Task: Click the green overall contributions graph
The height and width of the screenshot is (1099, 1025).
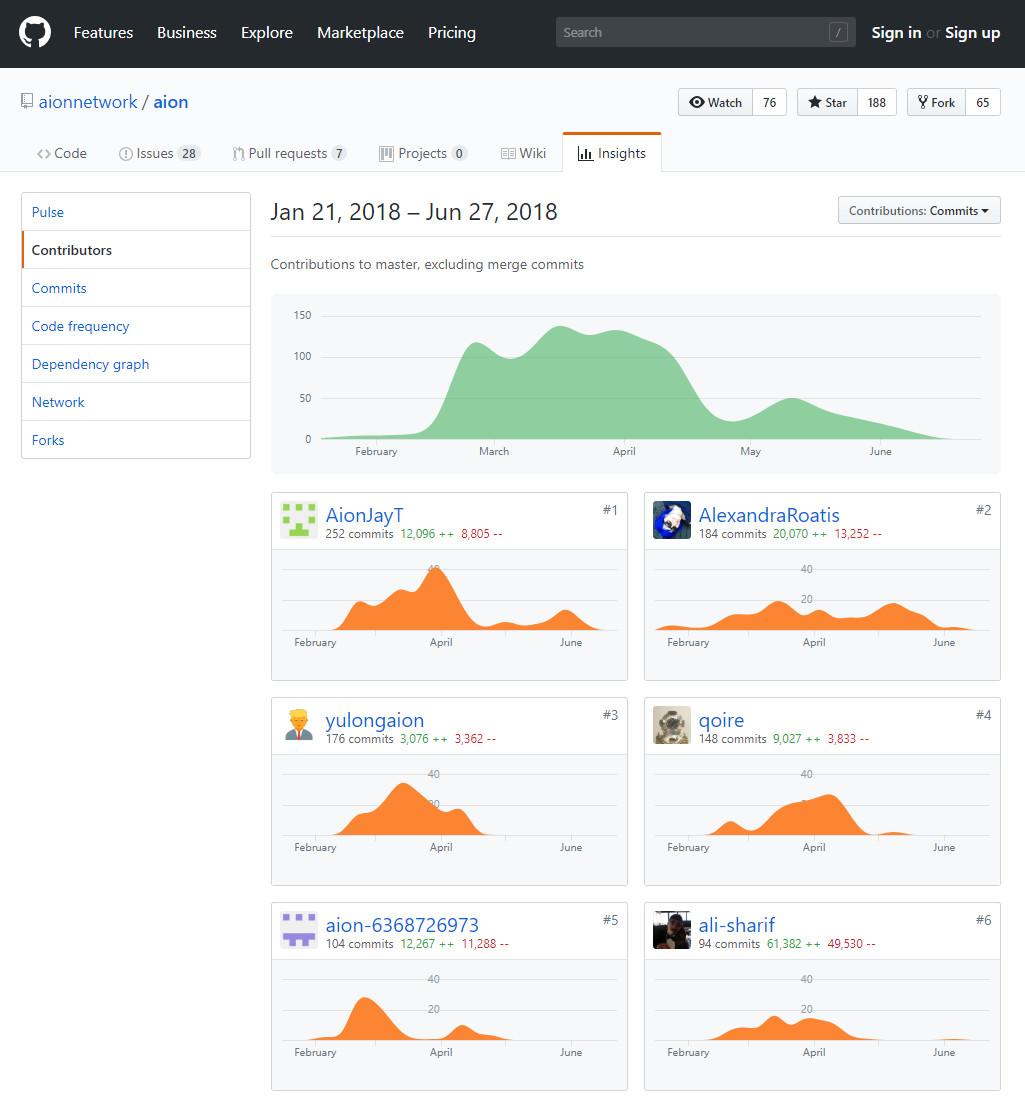Action: (x=635, y=383)
